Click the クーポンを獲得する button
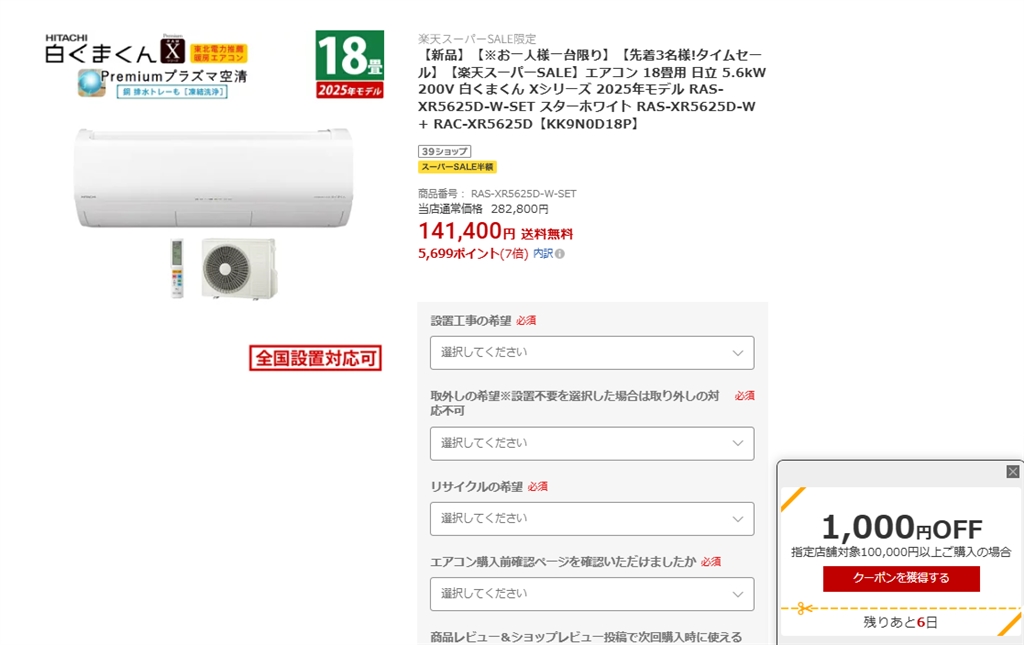The height and width of the screenshot is (645, 1024). coord(901,578)
